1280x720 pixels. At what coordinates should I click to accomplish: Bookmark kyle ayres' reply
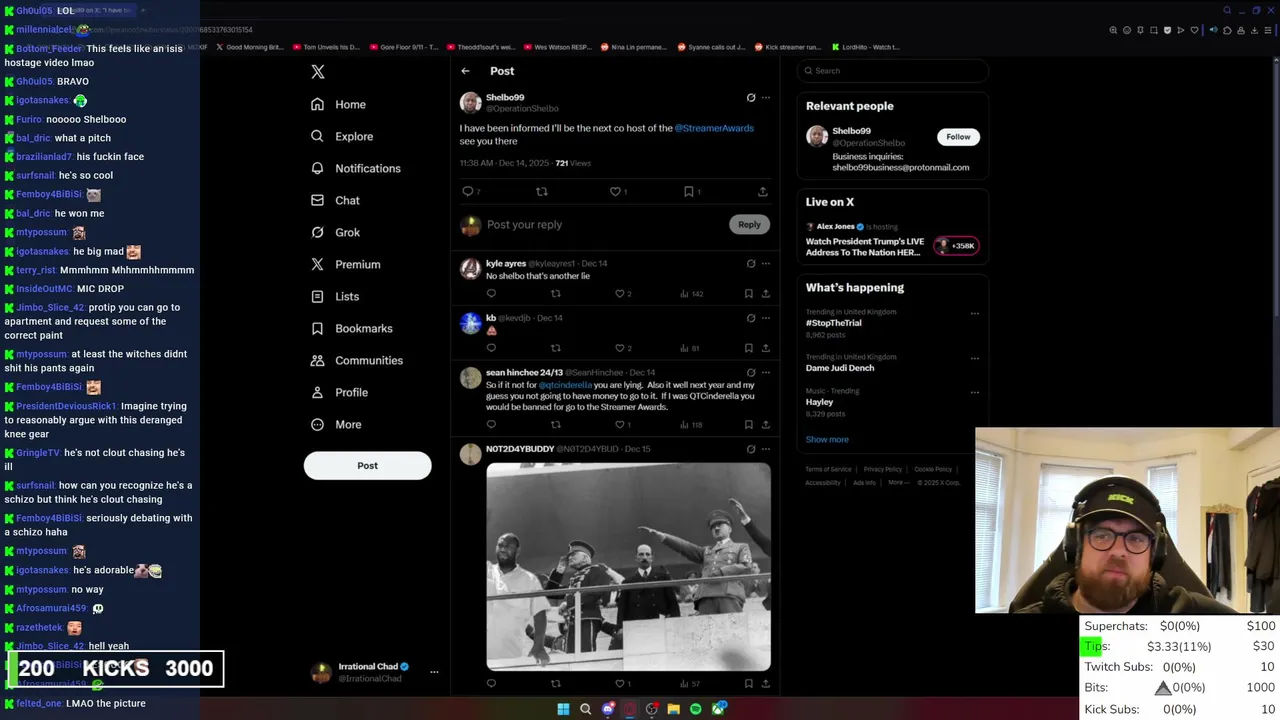(748, 294)
